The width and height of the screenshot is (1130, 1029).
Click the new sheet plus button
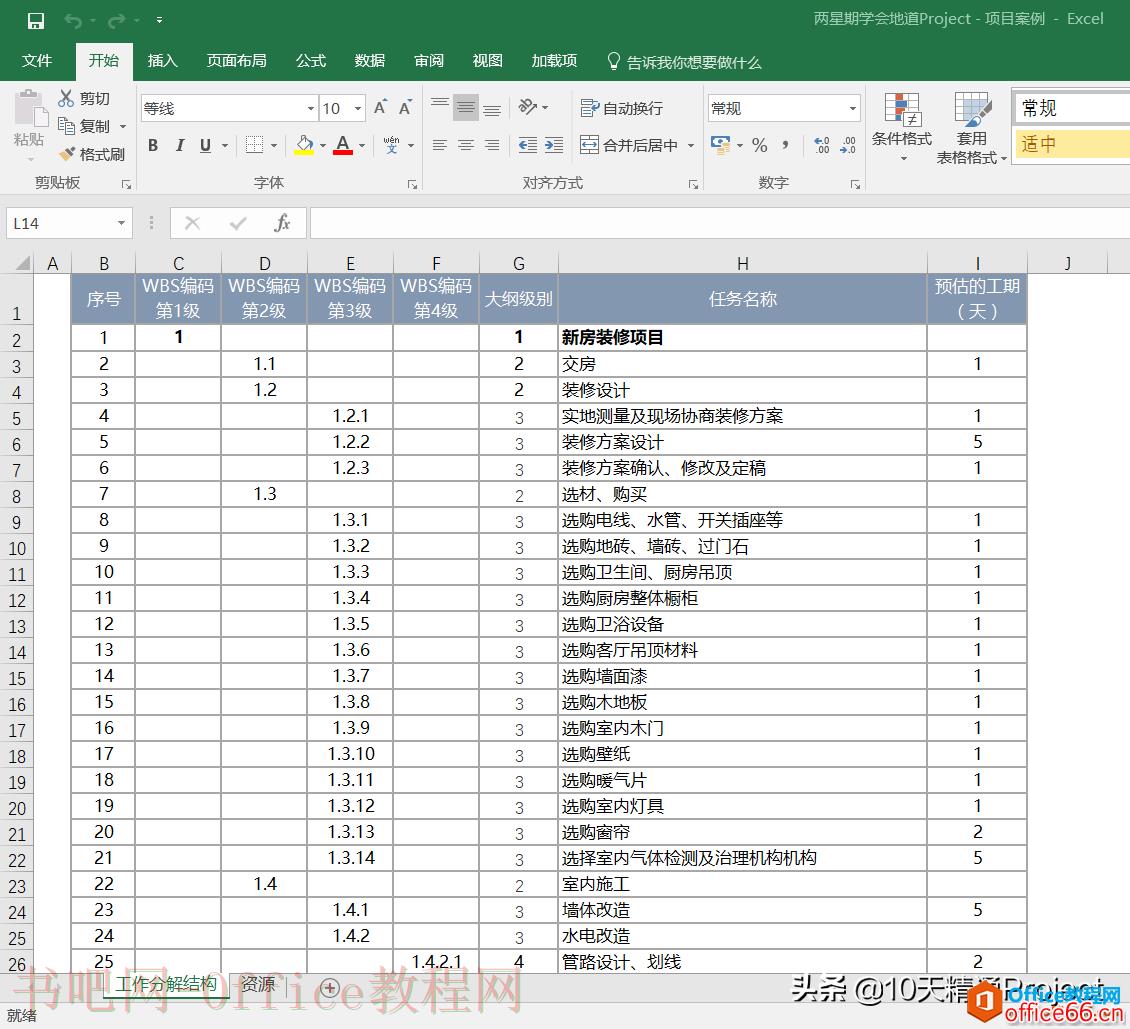point(330,987)
